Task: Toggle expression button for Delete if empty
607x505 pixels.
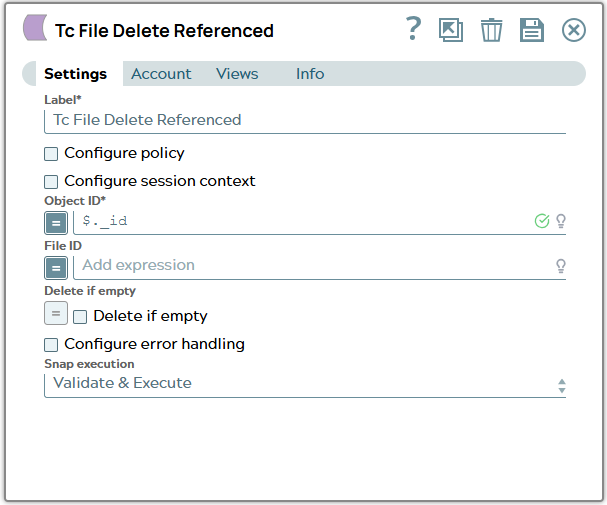Action: (56, 313)
